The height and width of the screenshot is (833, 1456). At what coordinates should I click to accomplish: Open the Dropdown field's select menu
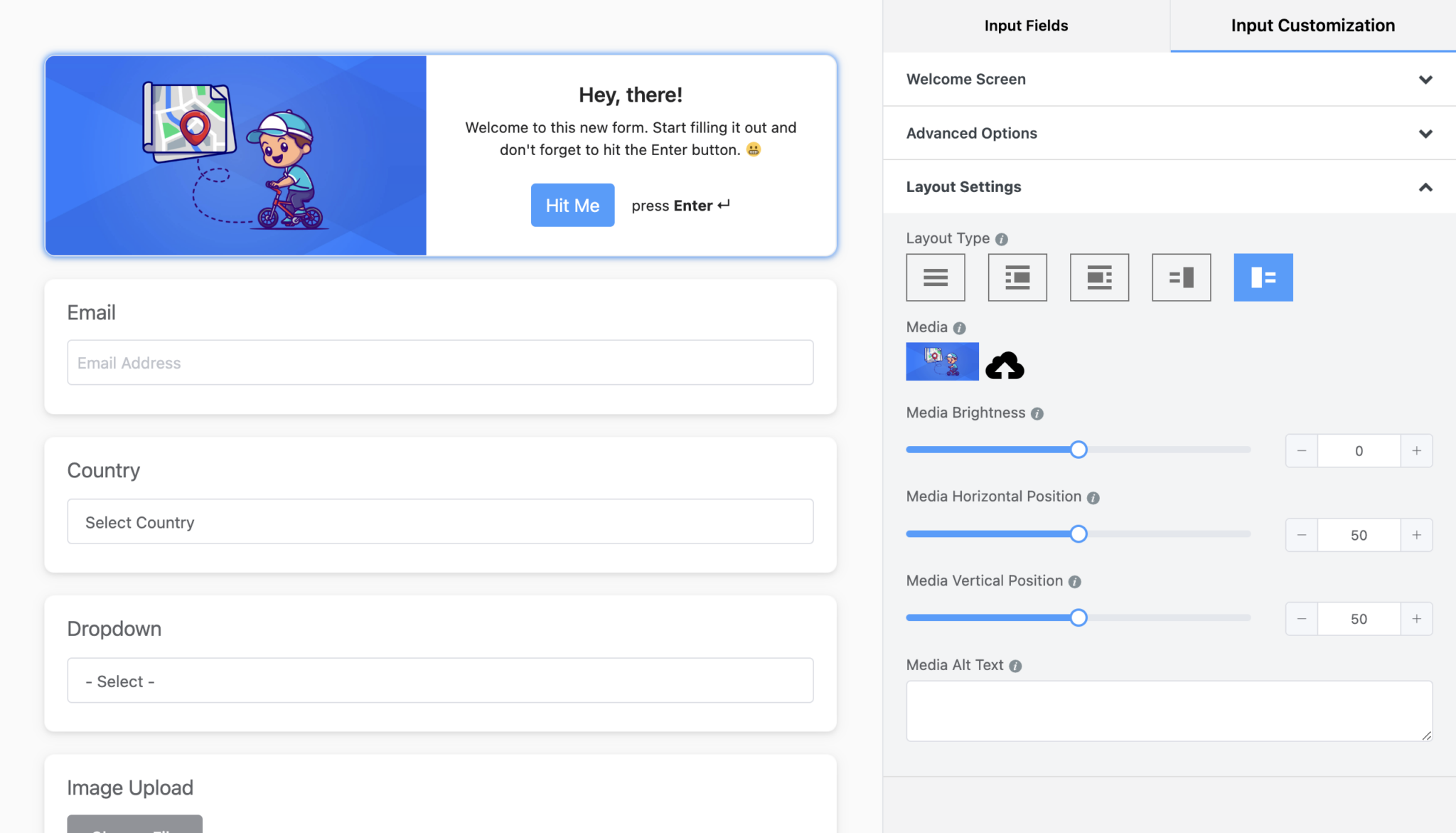(x=439, y=680)
